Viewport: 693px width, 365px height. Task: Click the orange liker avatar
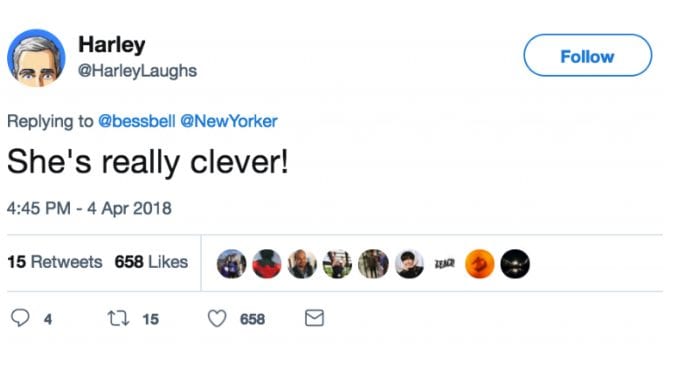(x=480, y=264)
